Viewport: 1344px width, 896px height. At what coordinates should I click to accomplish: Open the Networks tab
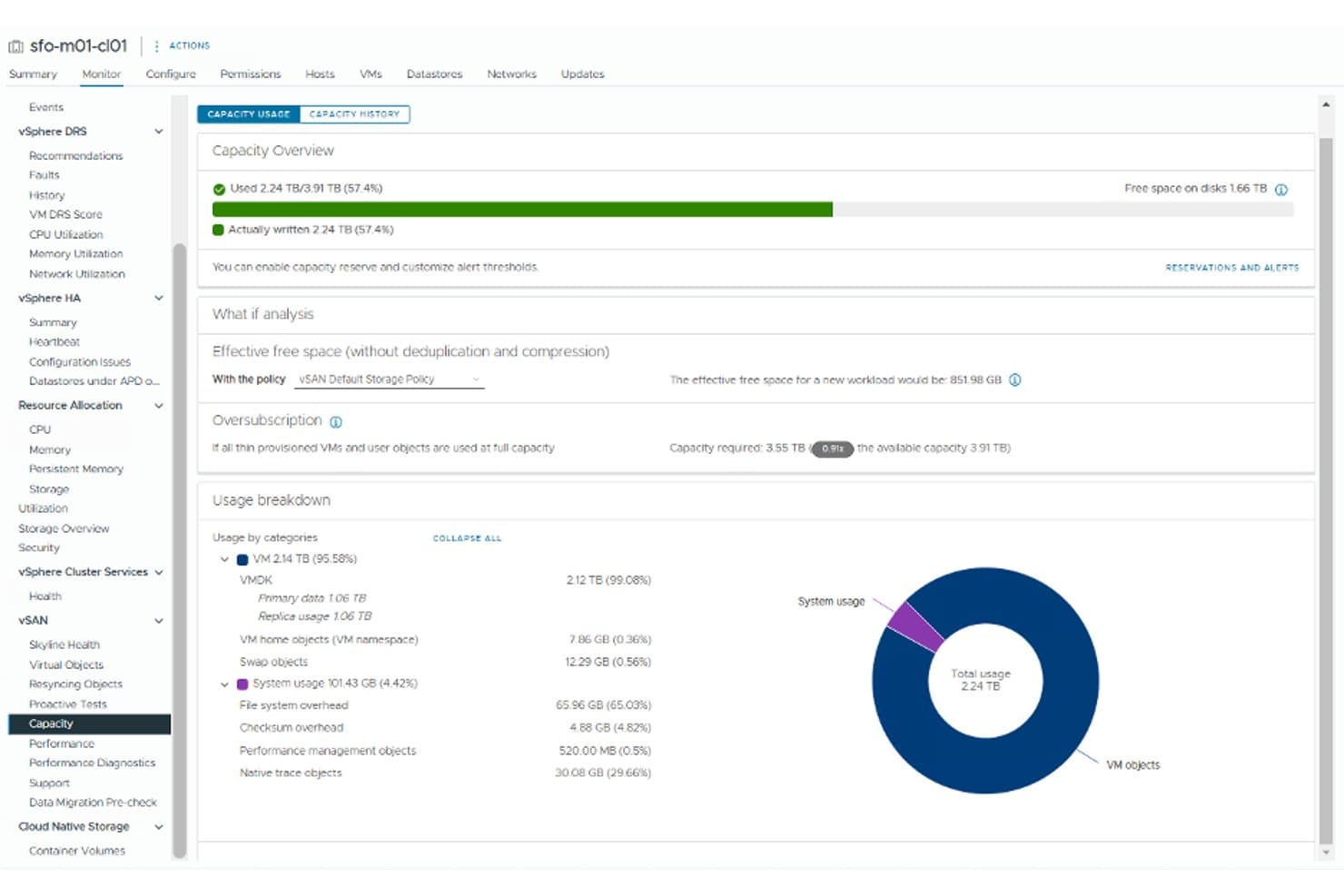point(511,74)
